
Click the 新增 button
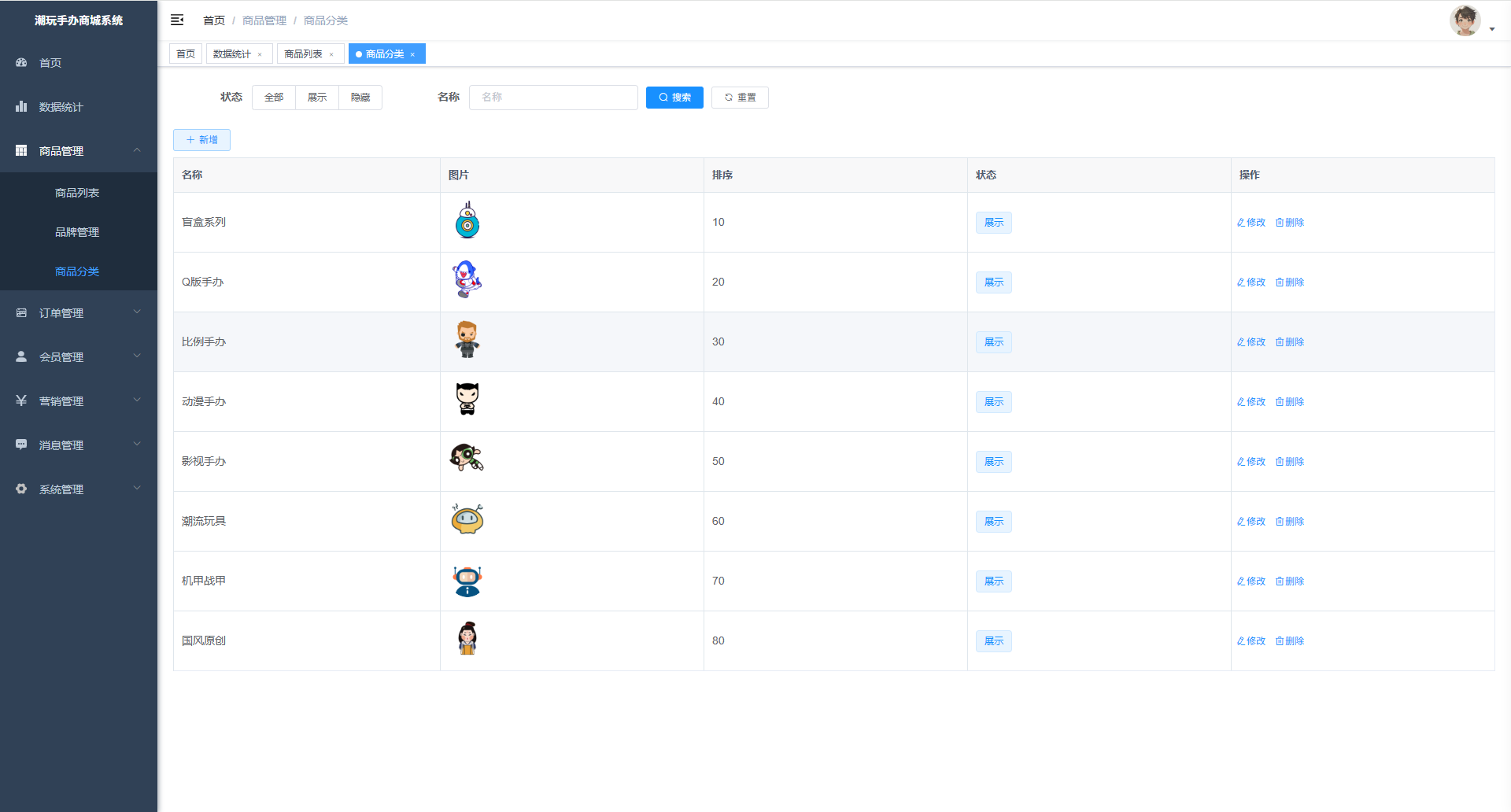[201, 140]
